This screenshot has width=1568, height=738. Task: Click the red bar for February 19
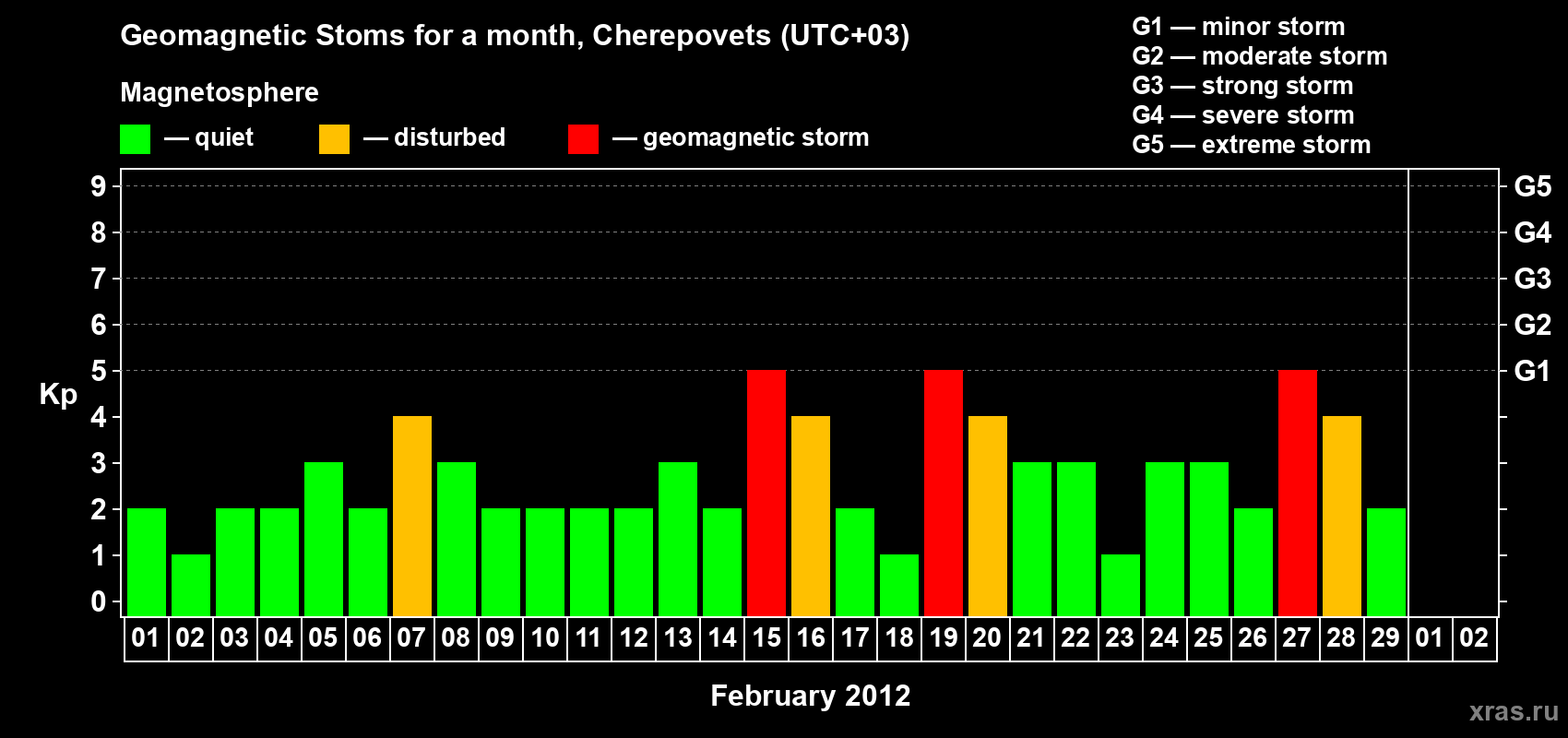(944, 494)
